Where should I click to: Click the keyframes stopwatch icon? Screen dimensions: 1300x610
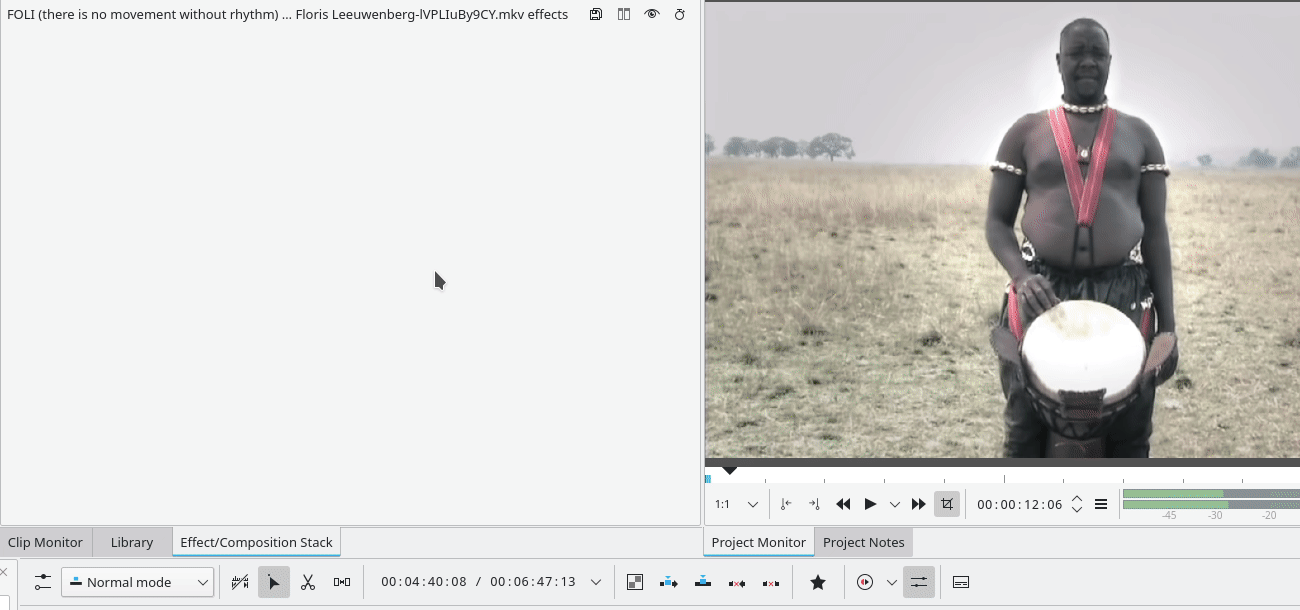[x=680, y=15]
